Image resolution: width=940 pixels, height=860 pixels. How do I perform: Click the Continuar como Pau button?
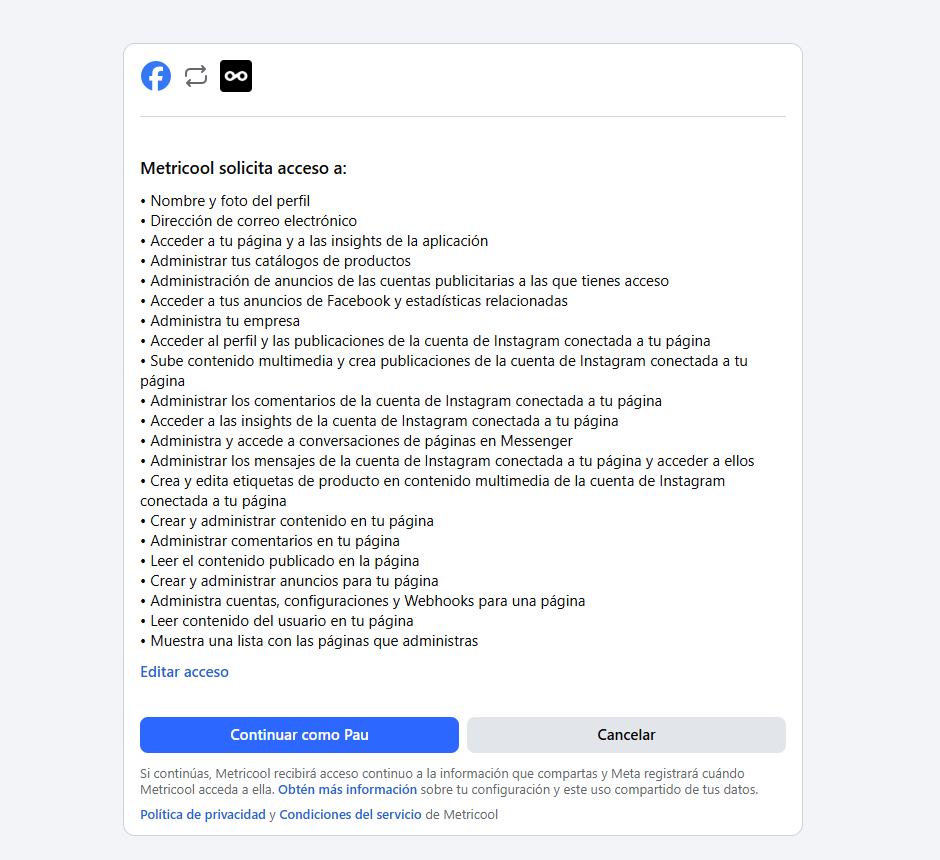tap(299, 735)
